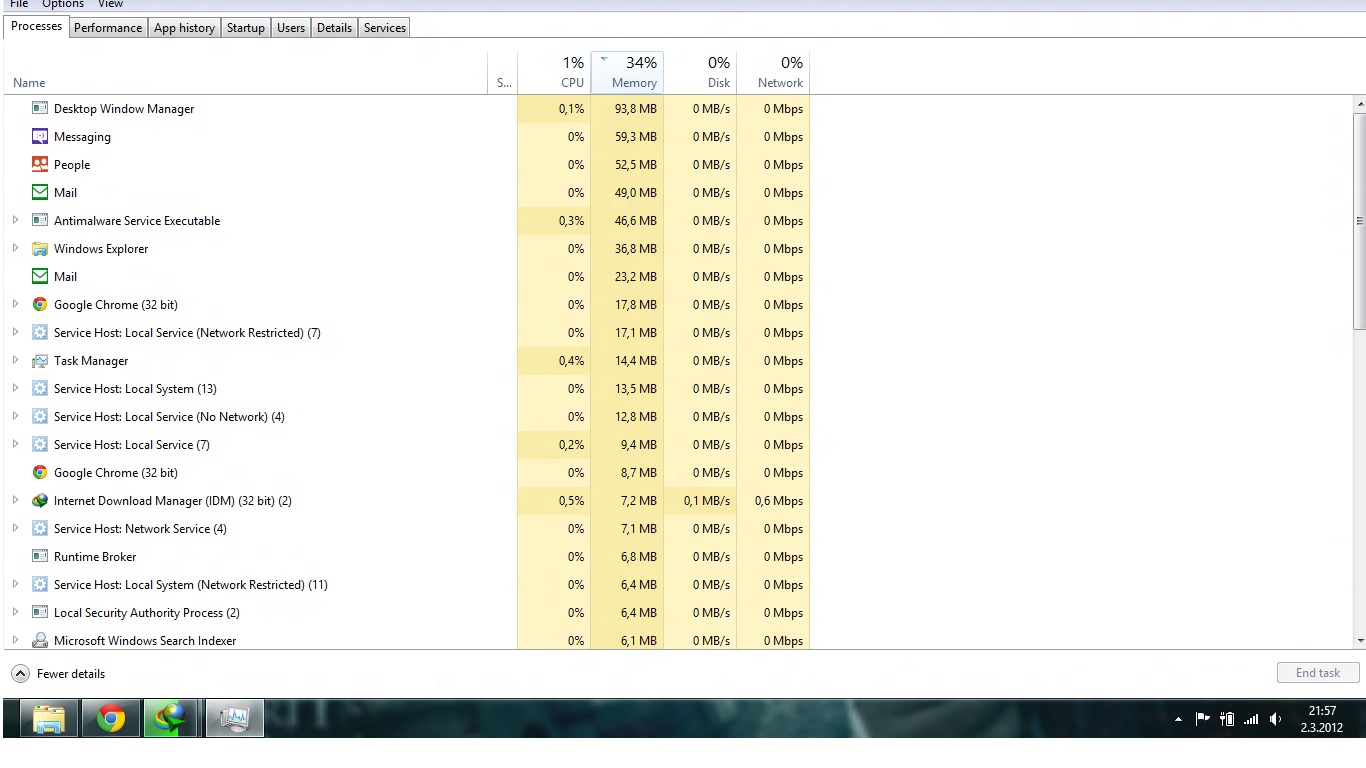Click the Runtime Broker process icon

pos(40,556)
